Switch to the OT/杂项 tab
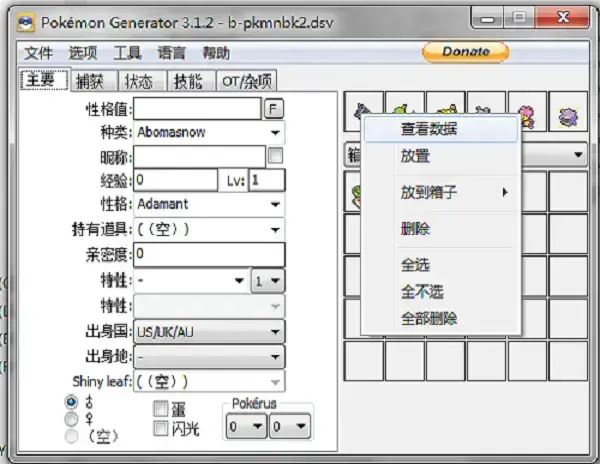Viewport: 600px width, 464px height. point(247,81)
